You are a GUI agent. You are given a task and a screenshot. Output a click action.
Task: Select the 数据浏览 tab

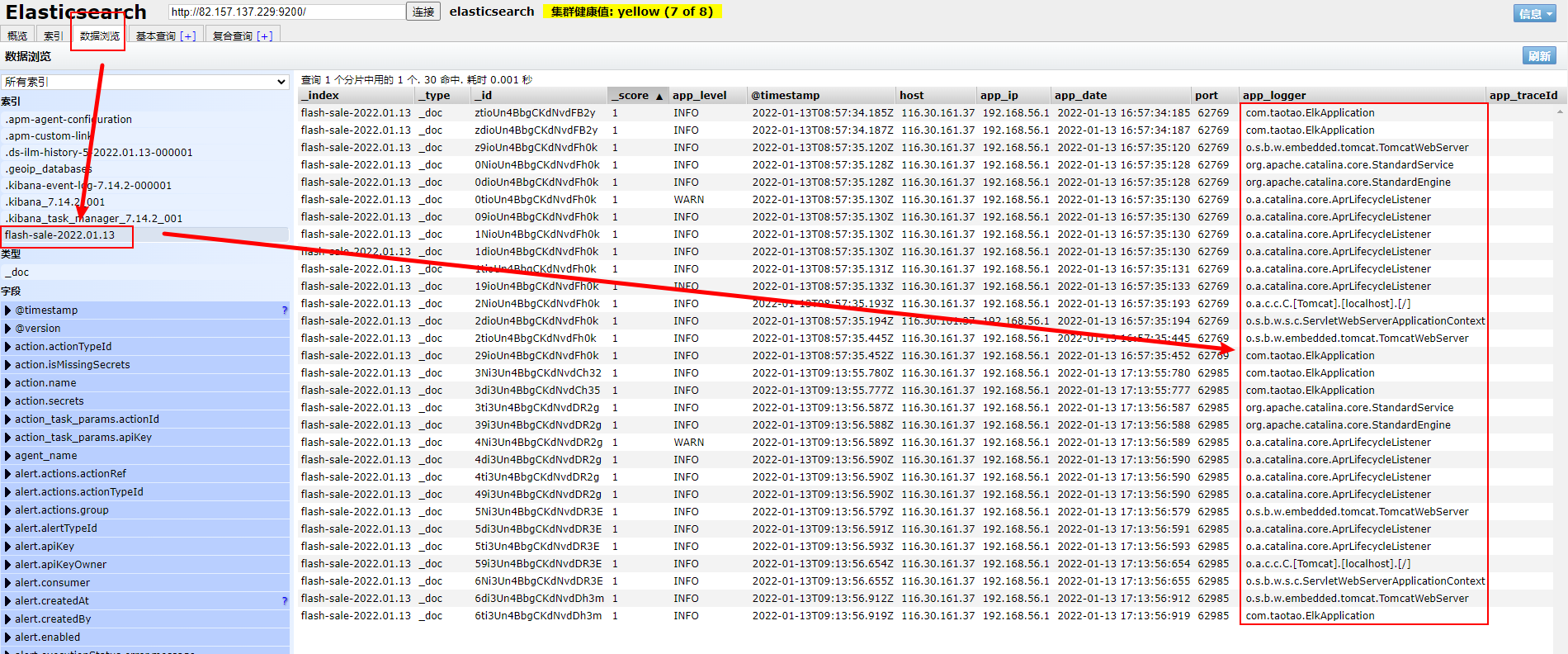tap(99, 36)
